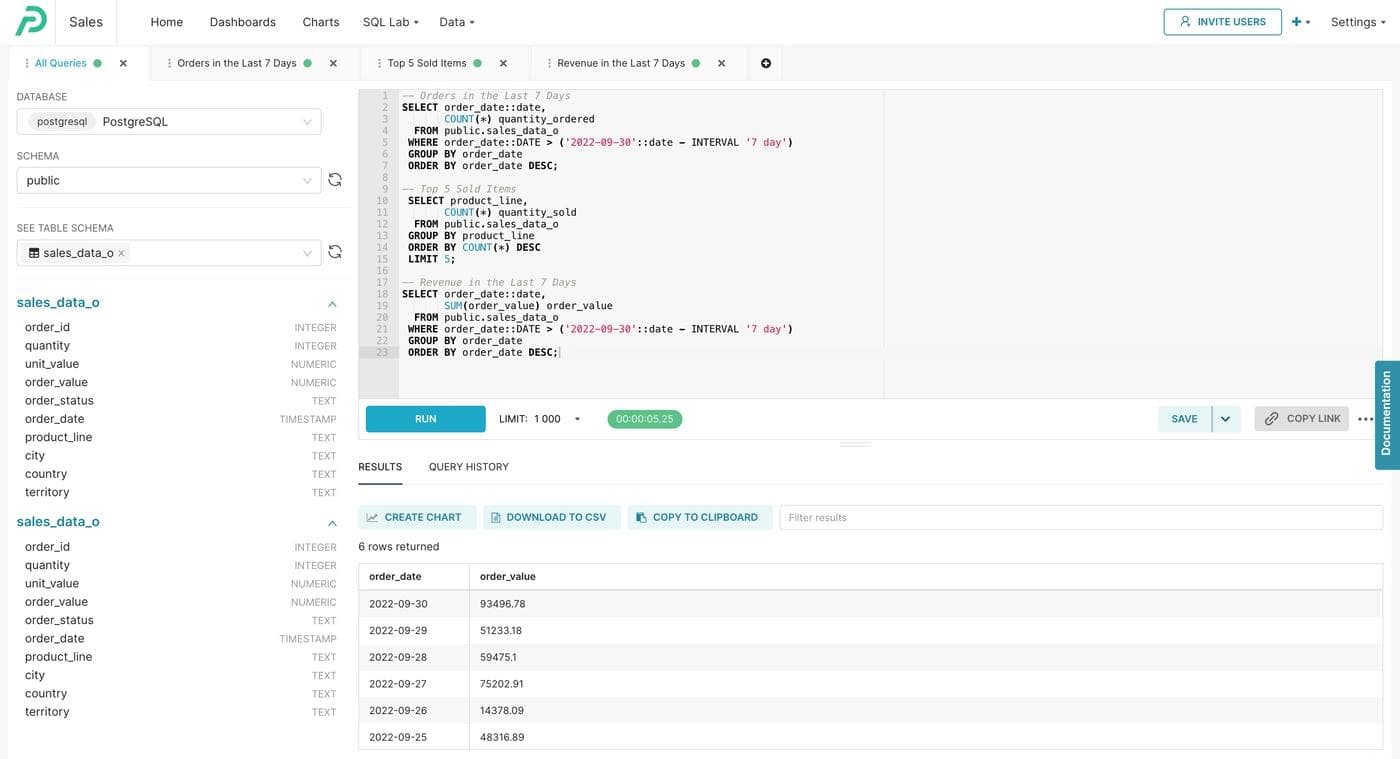The height and width of the screenshot is (759, 1400).
Task: Download results to CSV
Action: click(x=547, y=517)
